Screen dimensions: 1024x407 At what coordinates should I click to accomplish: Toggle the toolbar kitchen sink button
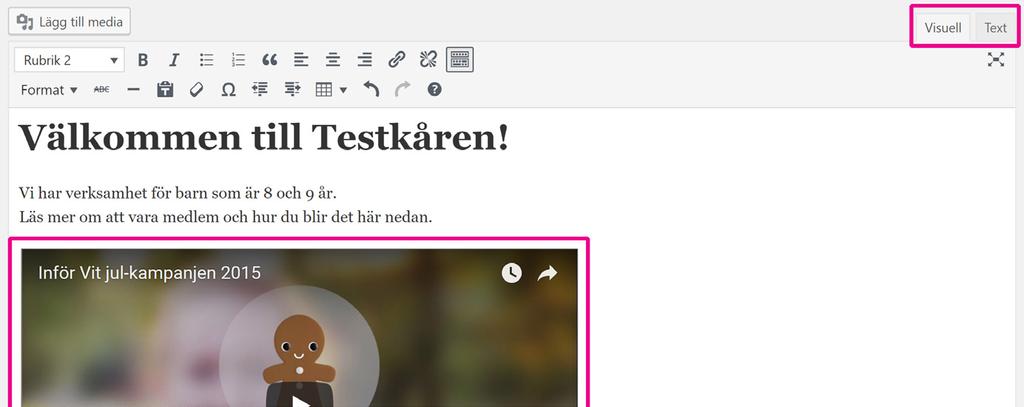coord(460,60)
